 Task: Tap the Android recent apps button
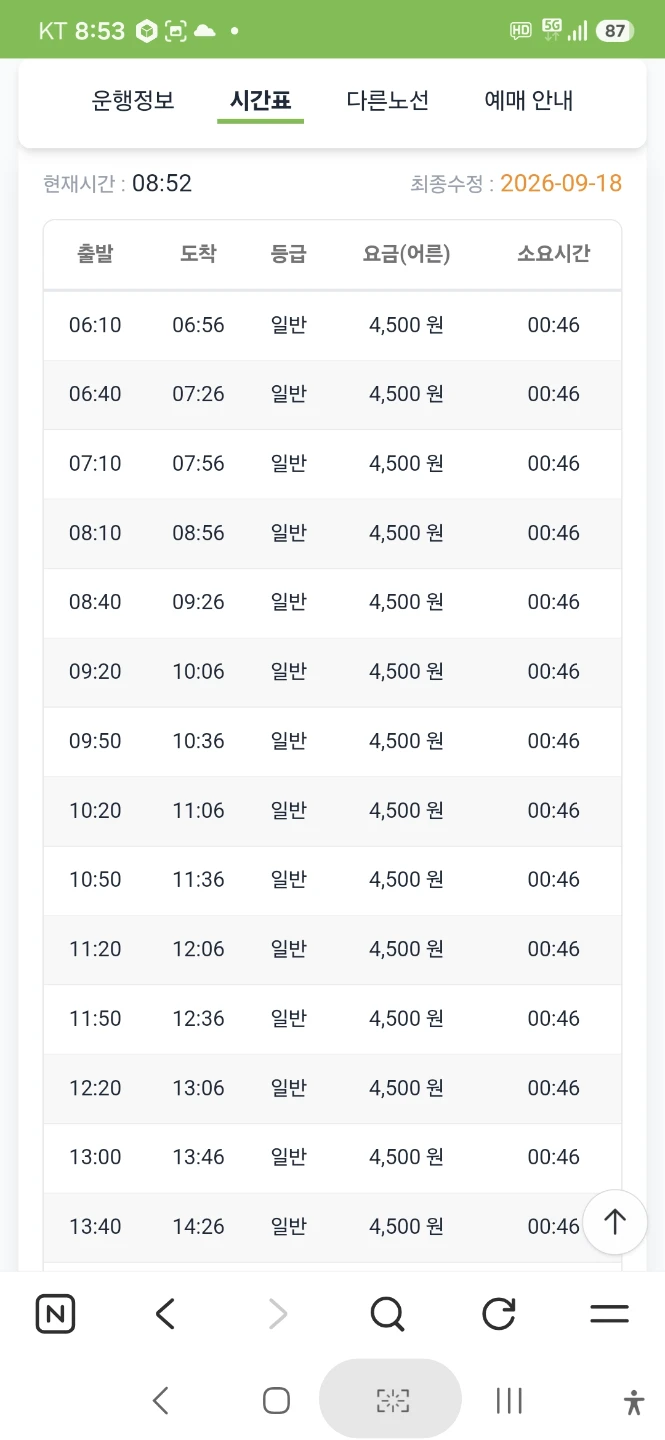click(509, 1400)
